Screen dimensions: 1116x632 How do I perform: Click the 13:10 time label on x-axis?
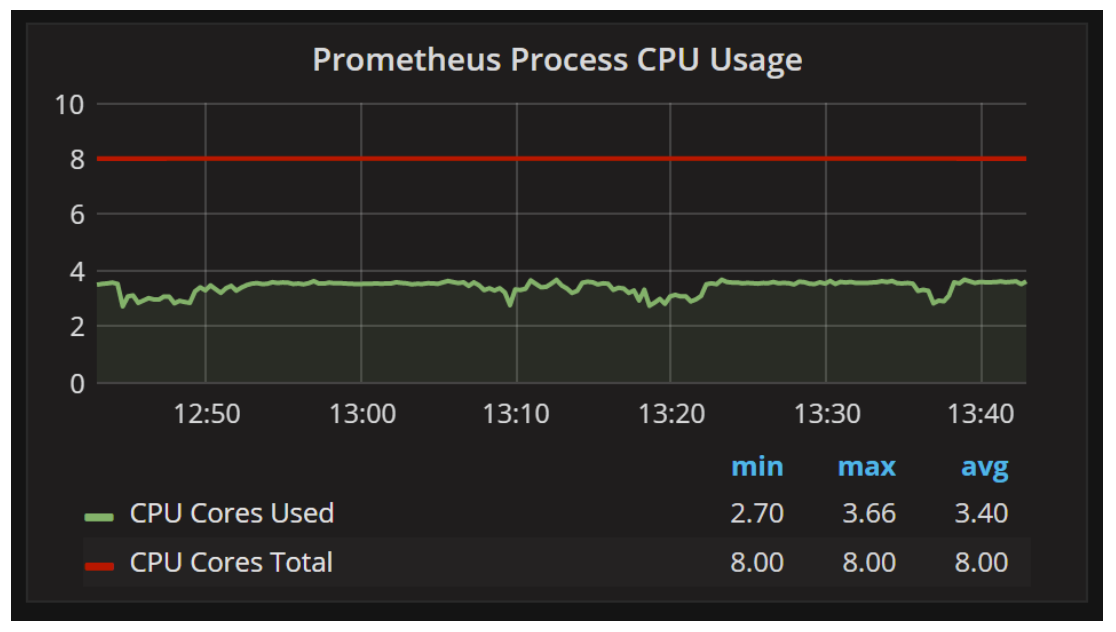tap(516, 414)
